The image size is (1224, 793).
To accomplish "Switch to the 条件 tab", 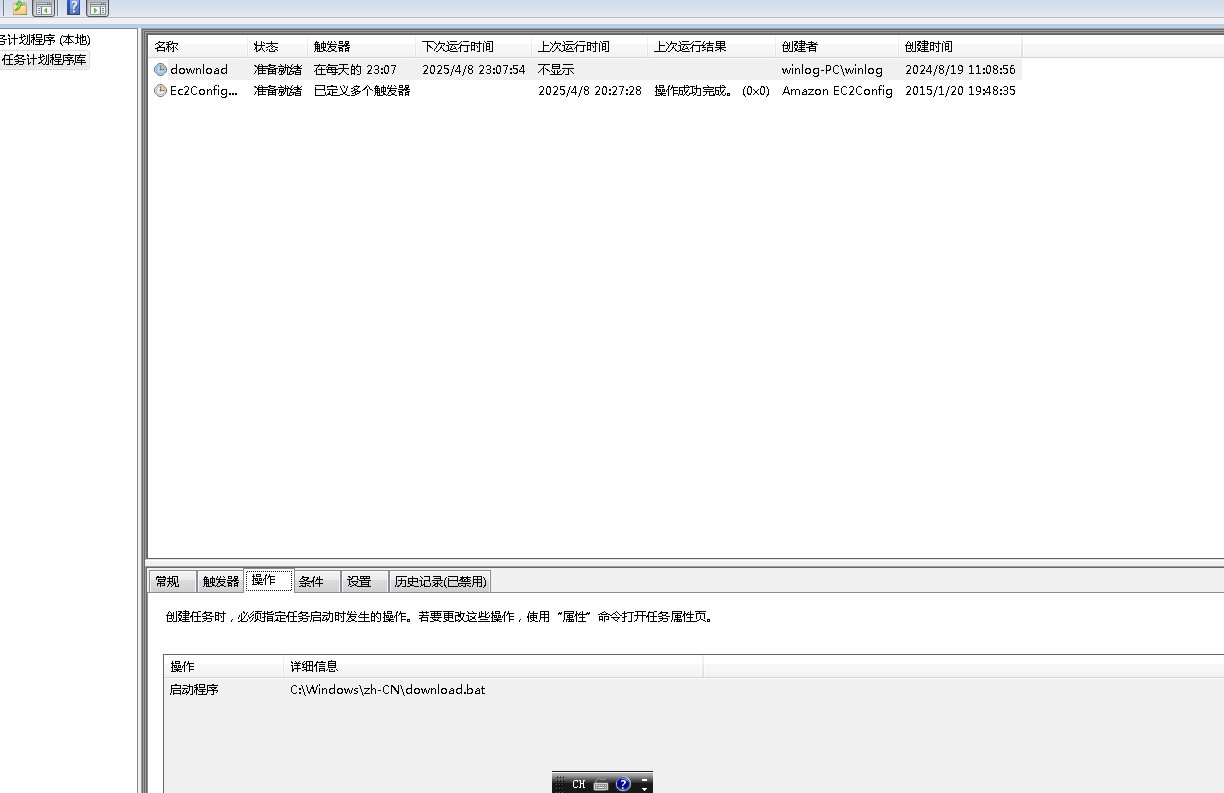I will [x=311, y=582].
